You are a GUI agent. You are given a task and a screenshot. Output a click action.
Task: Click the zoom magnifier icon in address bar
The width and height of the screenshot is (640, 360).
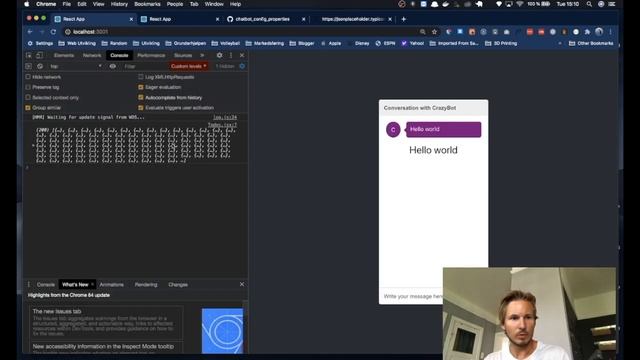click(x=422, y=31)
